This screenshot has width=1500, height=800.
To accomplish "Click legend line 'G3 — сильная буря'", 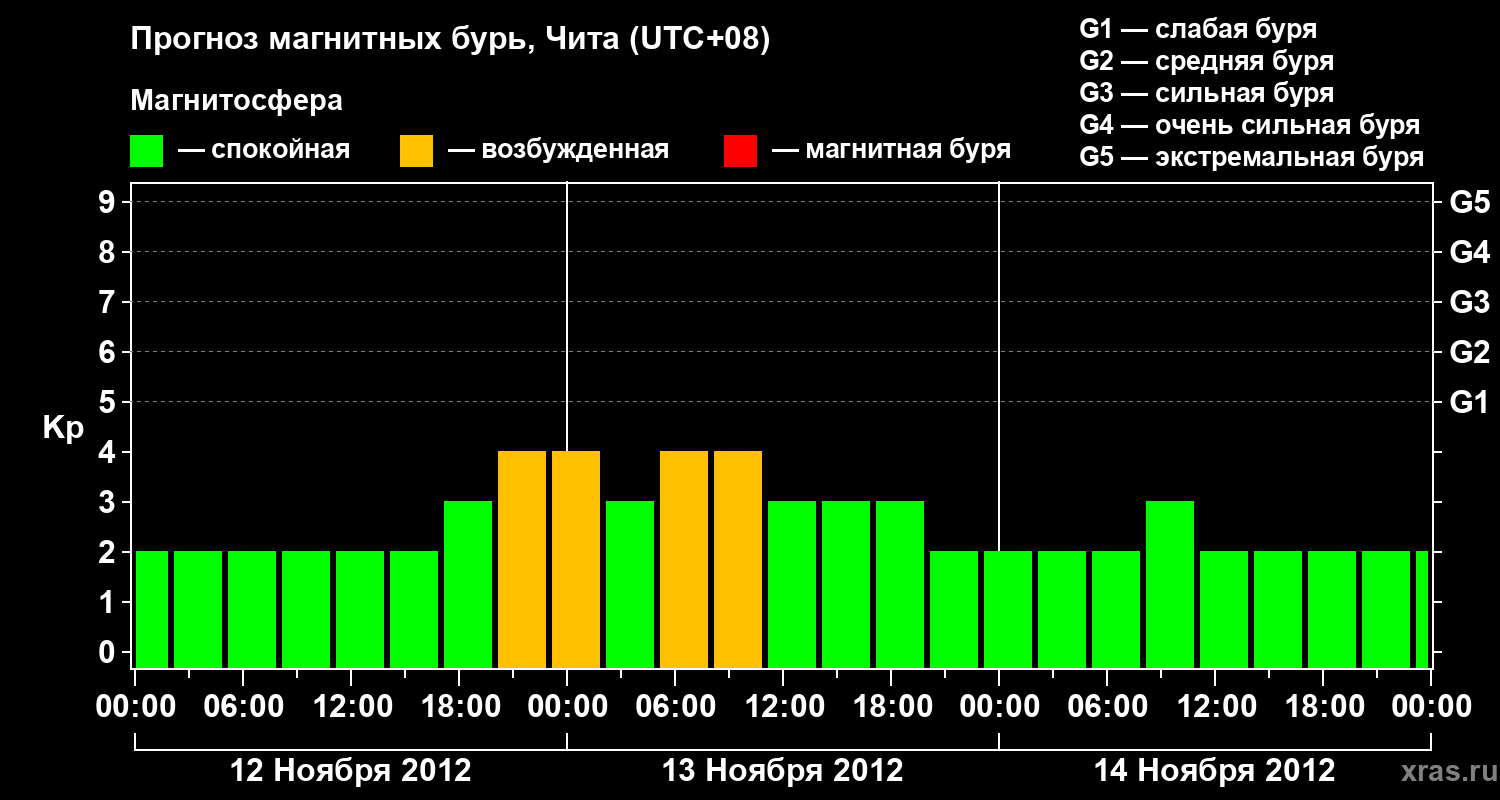I will (x=1206, y=93).
